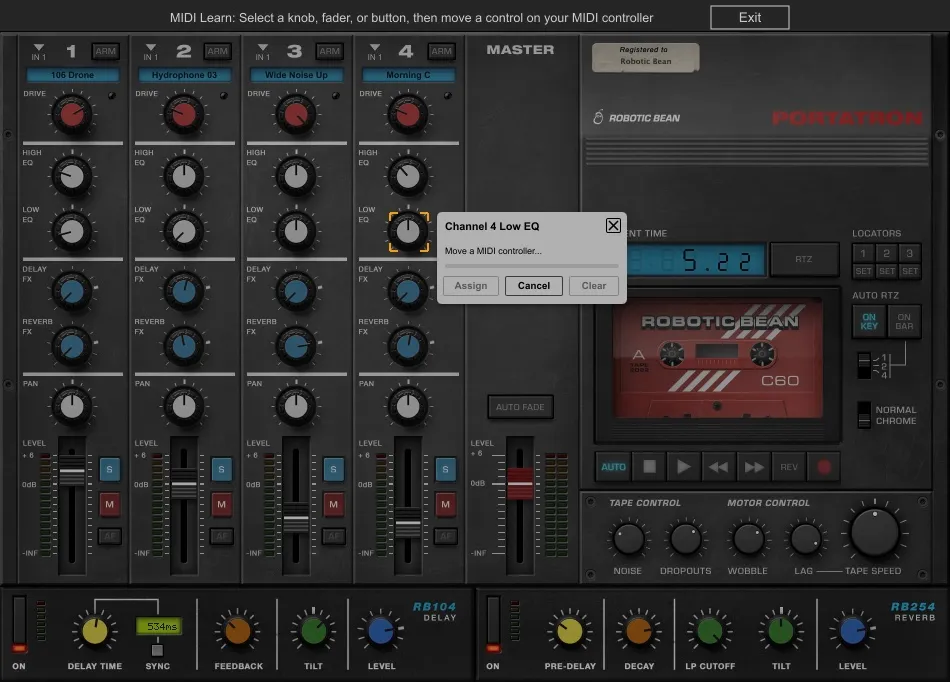Click the Fast Forward transport button
Image resolution: width=950 pixels, height=682 pixels.
click(x=754, y=467)
